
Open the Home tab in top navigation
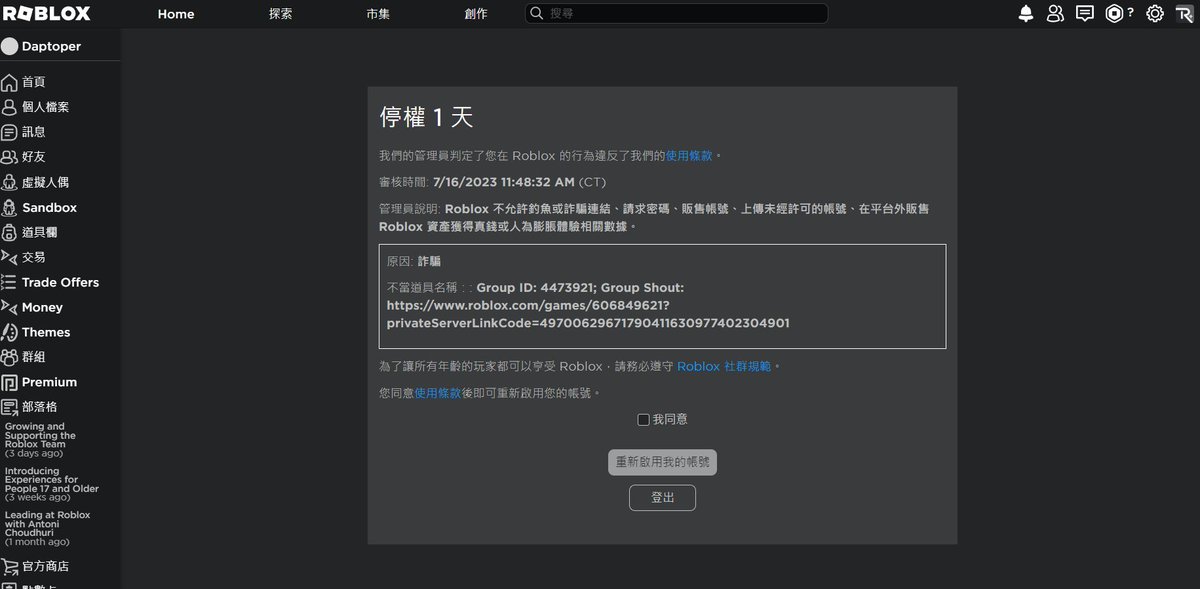(x=176, y=14)
